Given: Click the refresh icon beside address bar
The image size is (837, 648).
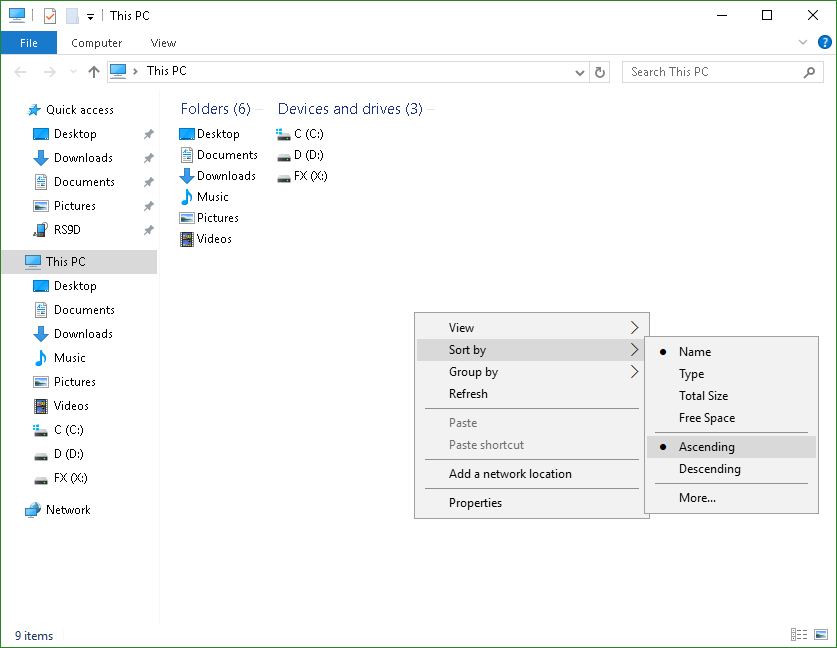Looking at the screenshot, I should pyautogui.click(x=600, y=72).
